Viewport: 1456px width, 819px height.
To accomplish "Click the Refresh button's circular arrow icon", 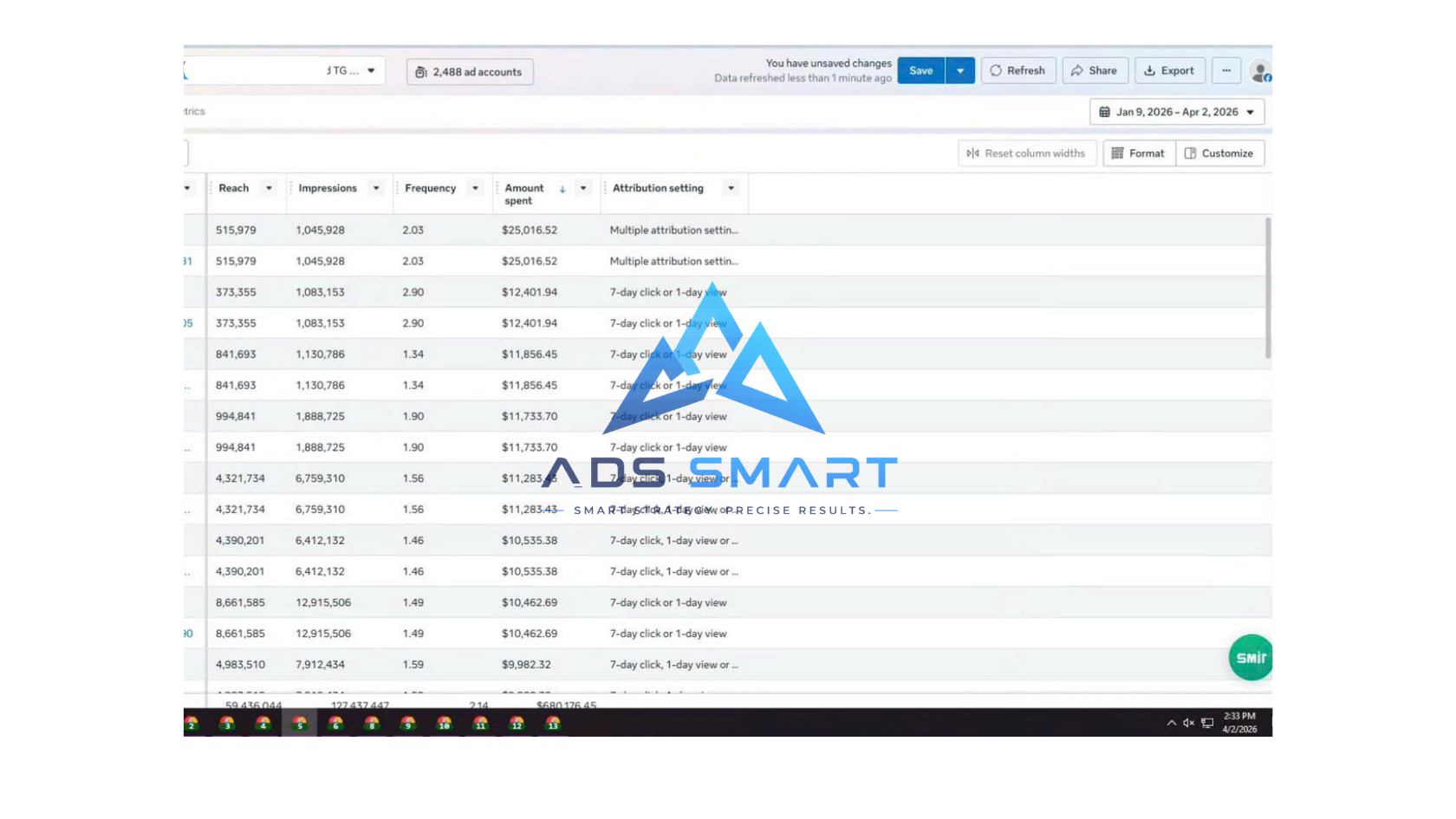I will [996, 71].
